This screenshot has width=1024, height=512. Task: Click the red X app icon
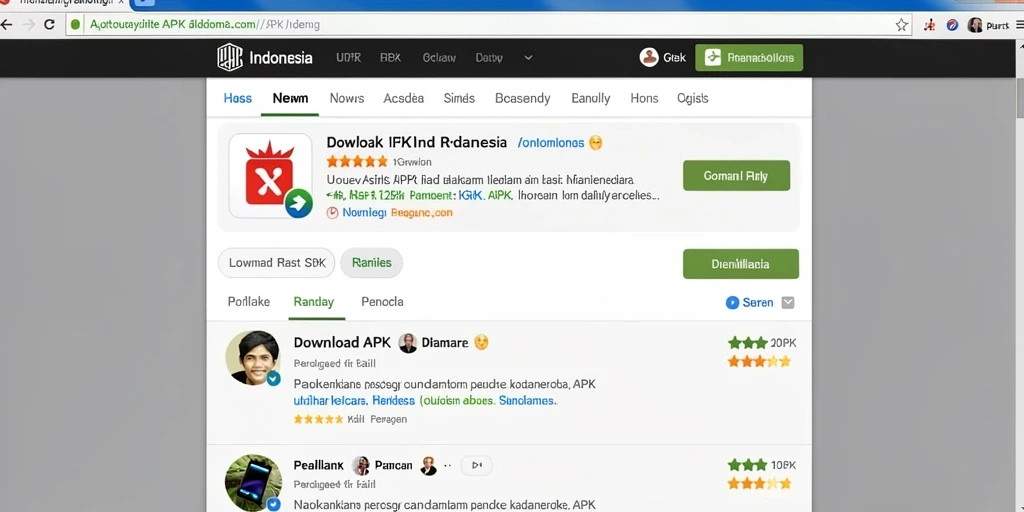click(269, 175)
